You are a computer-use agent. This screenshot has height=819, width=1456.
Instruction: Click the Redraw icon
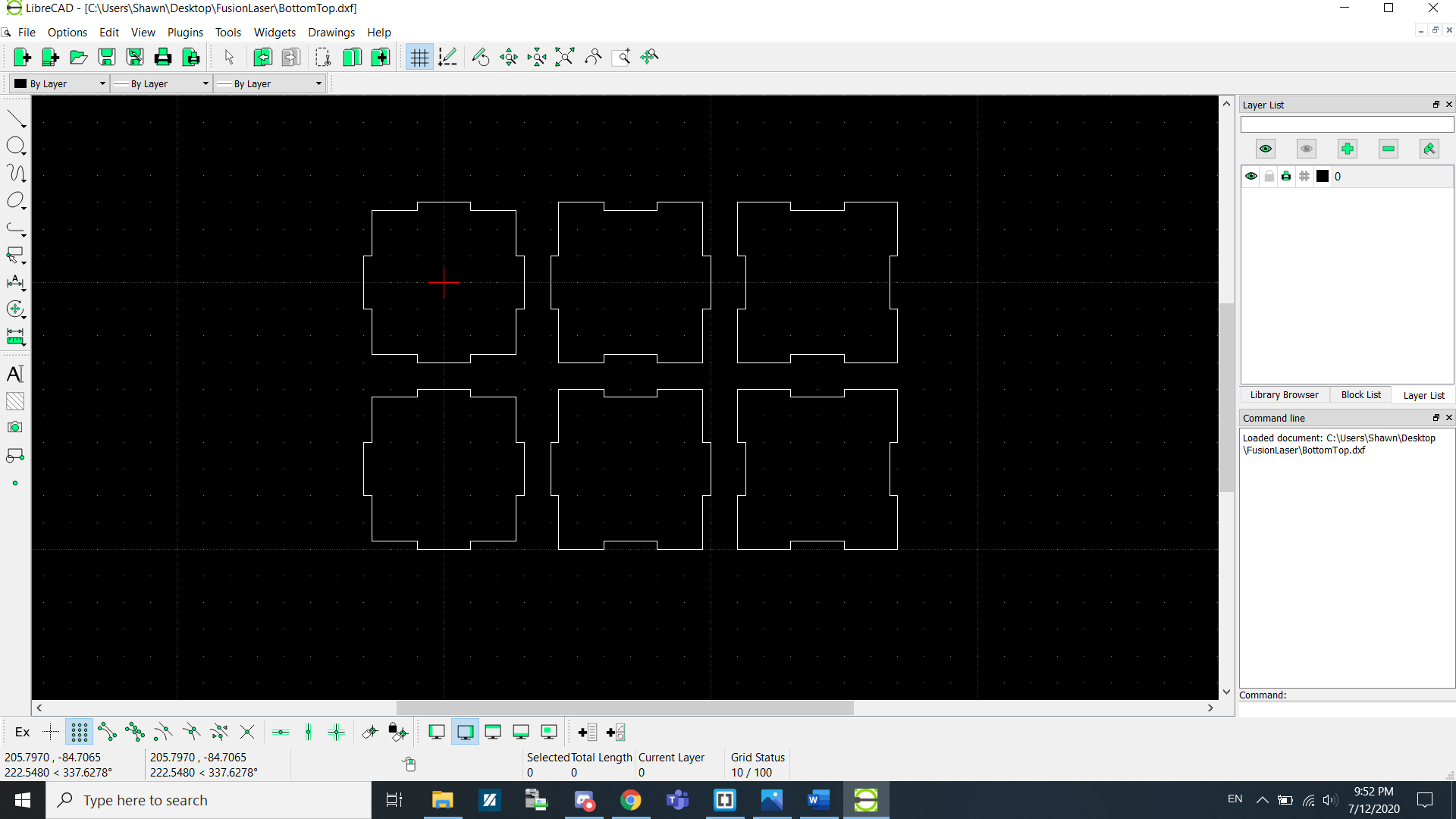point(481,57)
